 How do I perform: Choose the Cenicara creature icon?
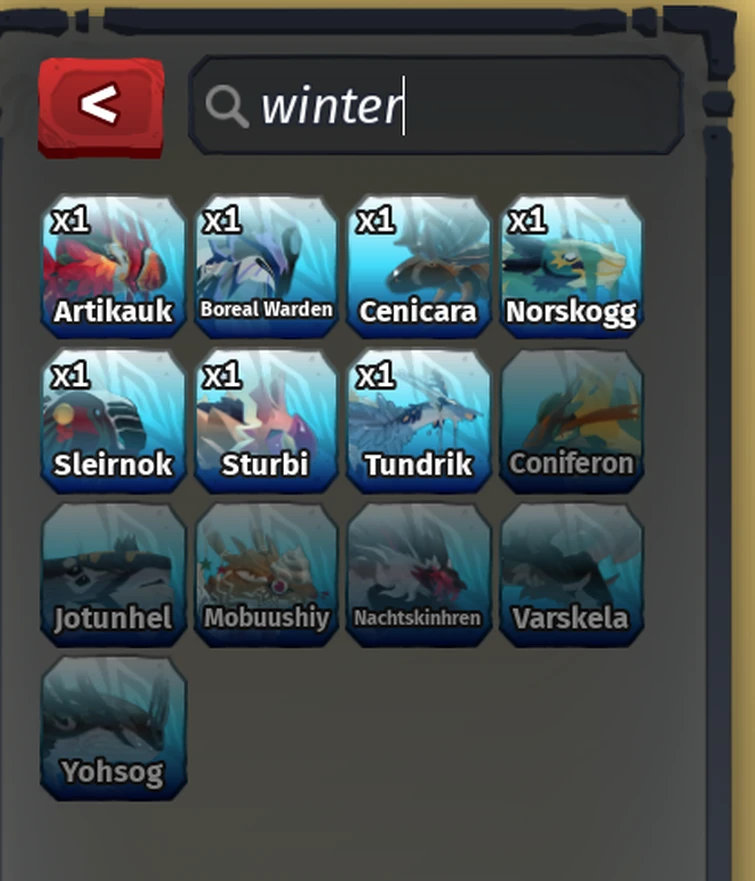419,266
